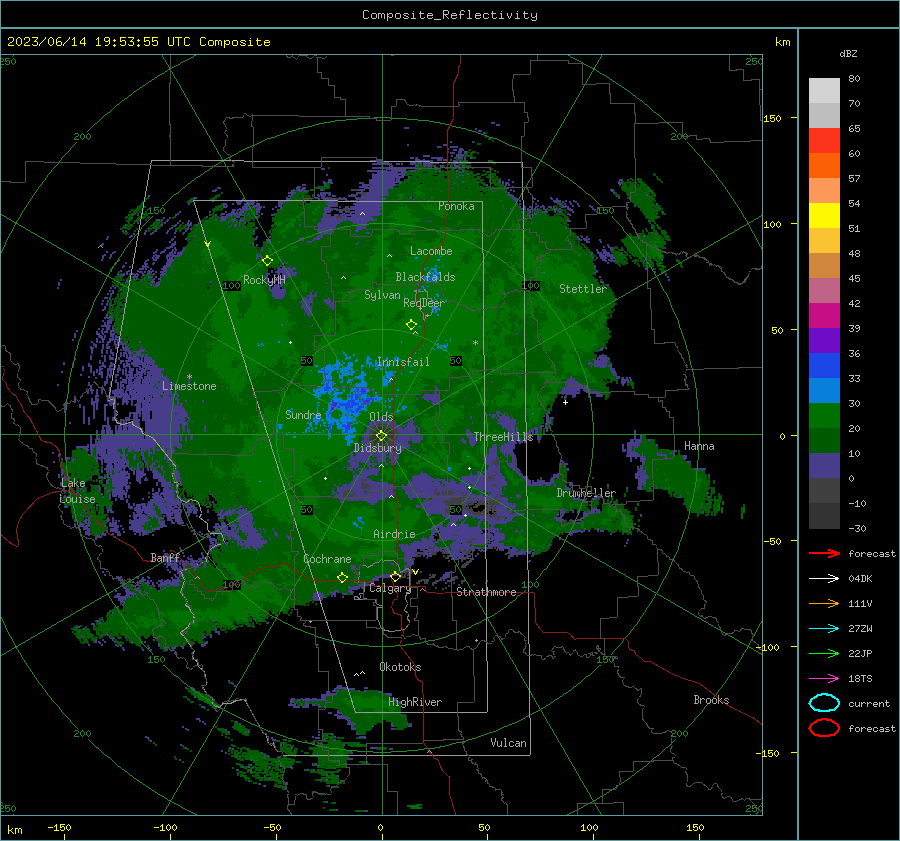Click the yellow V marker northwest of RockyMH
The height and width of the screenshot is (841, 900).
(208, 245)
